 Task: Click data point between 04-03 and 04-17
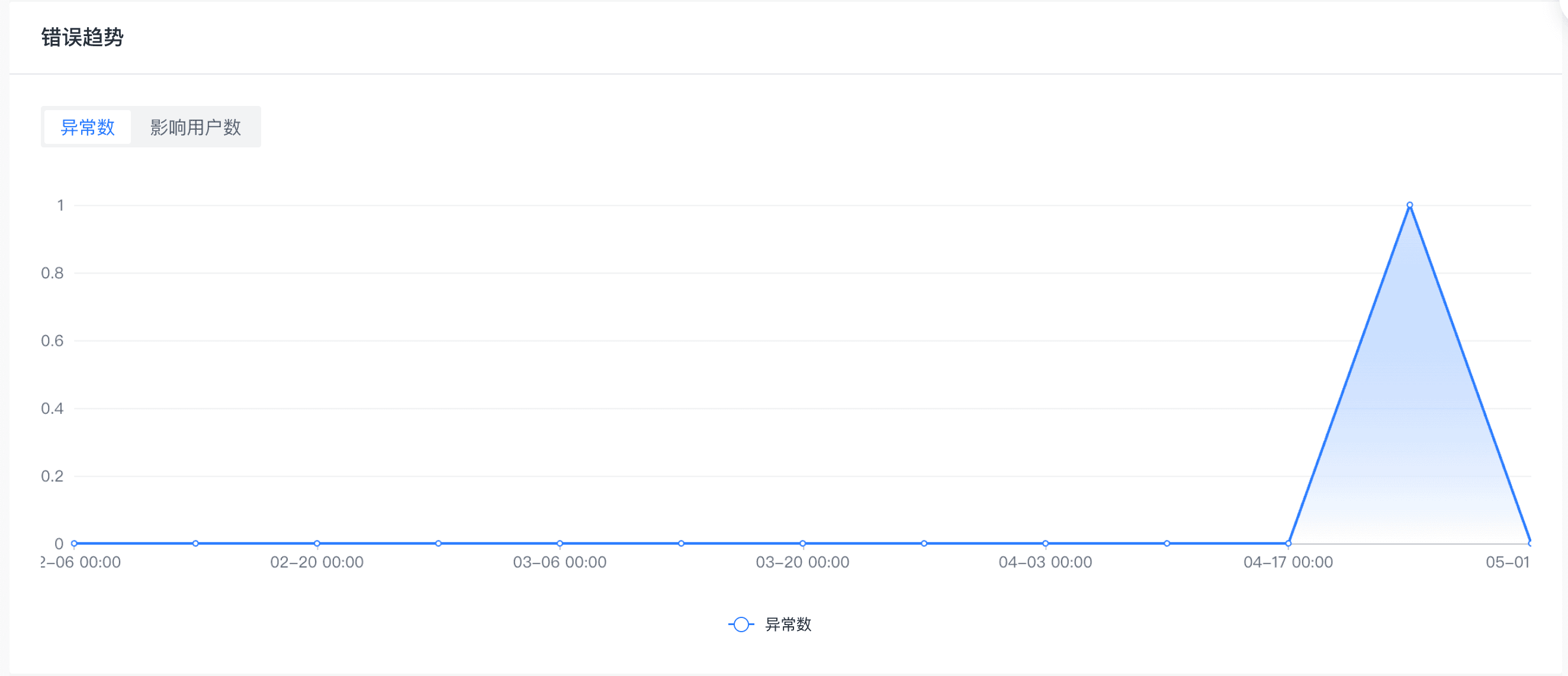point(1167,543)
